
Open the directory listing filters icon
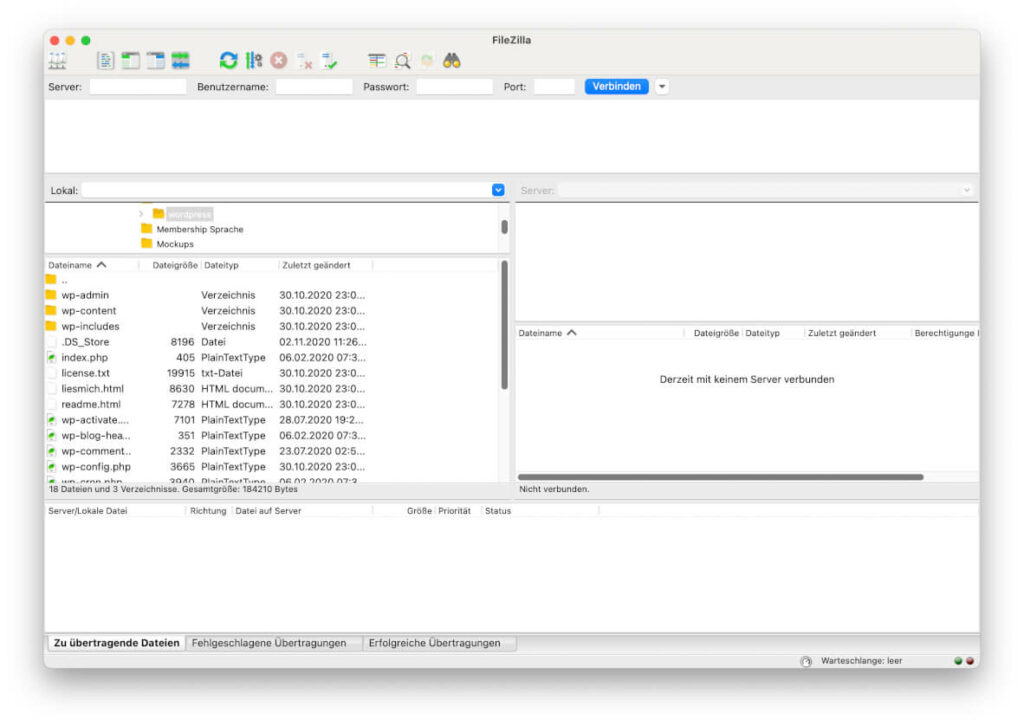point(376,61)
